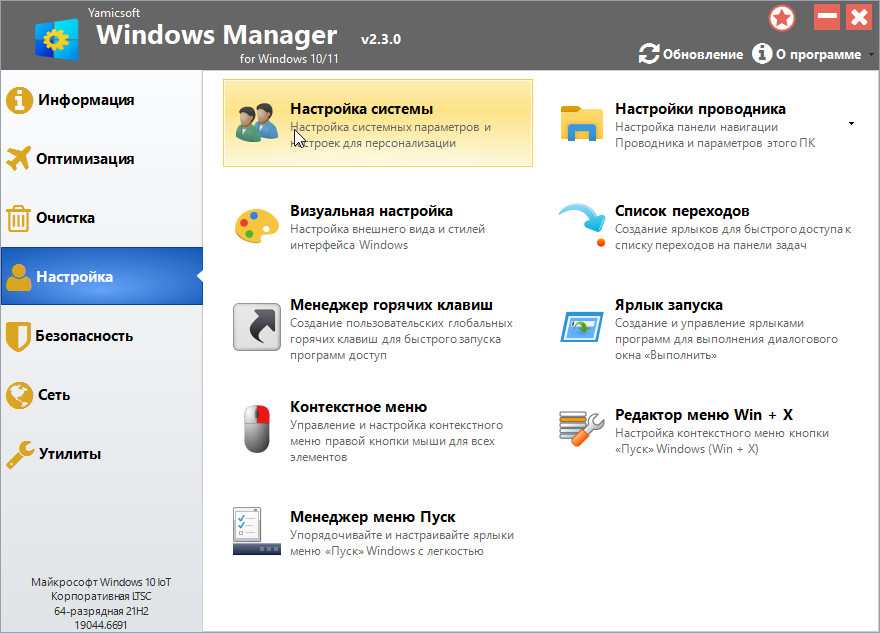Expand dropdown arrow beside Настройки проводника
The height and width of the screenshot is (633, 880).
pos(851,124)
